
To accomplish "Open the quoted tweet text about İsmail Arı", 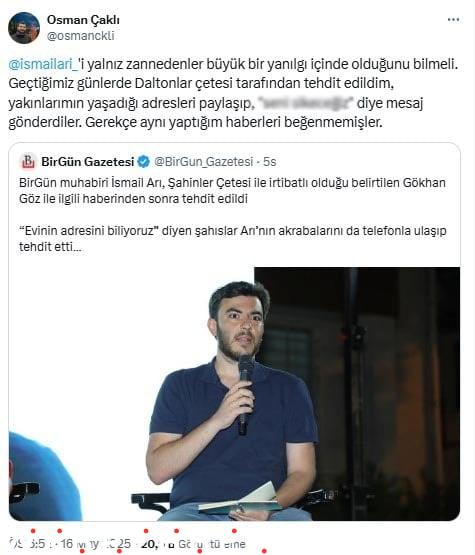I will tap(232, 191).
